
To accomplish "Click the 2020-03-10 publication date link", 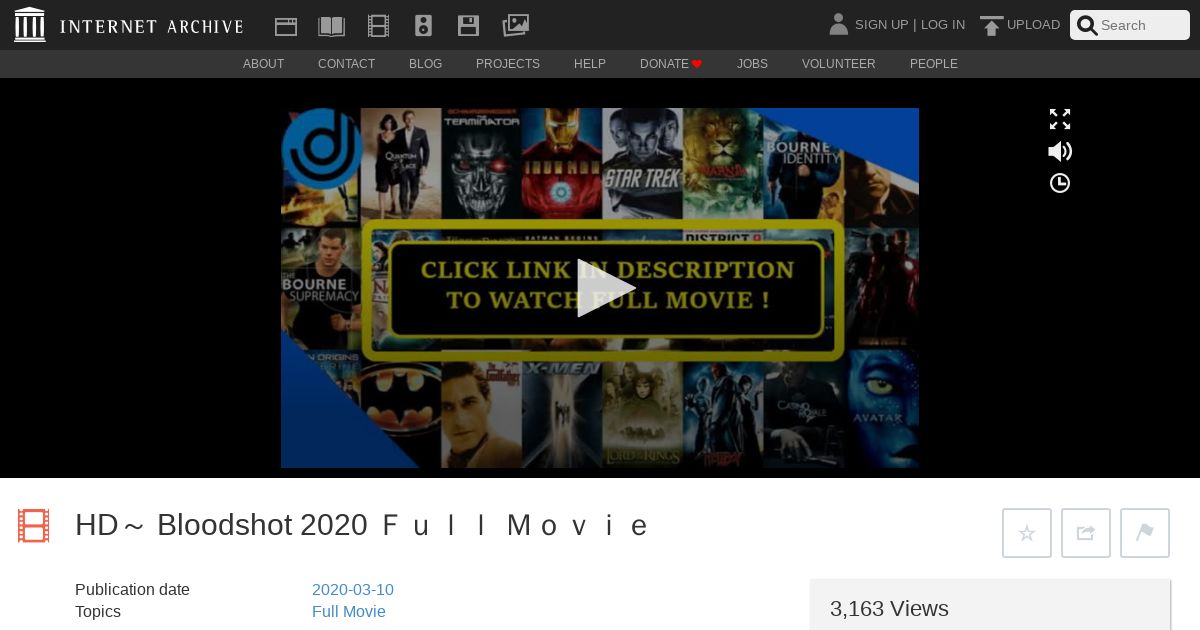I will (353, 590).
